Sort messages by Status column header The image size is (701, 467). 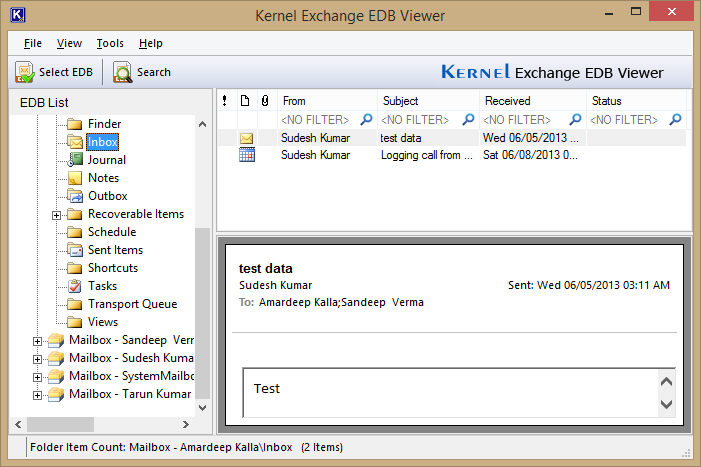click(637, 101)
